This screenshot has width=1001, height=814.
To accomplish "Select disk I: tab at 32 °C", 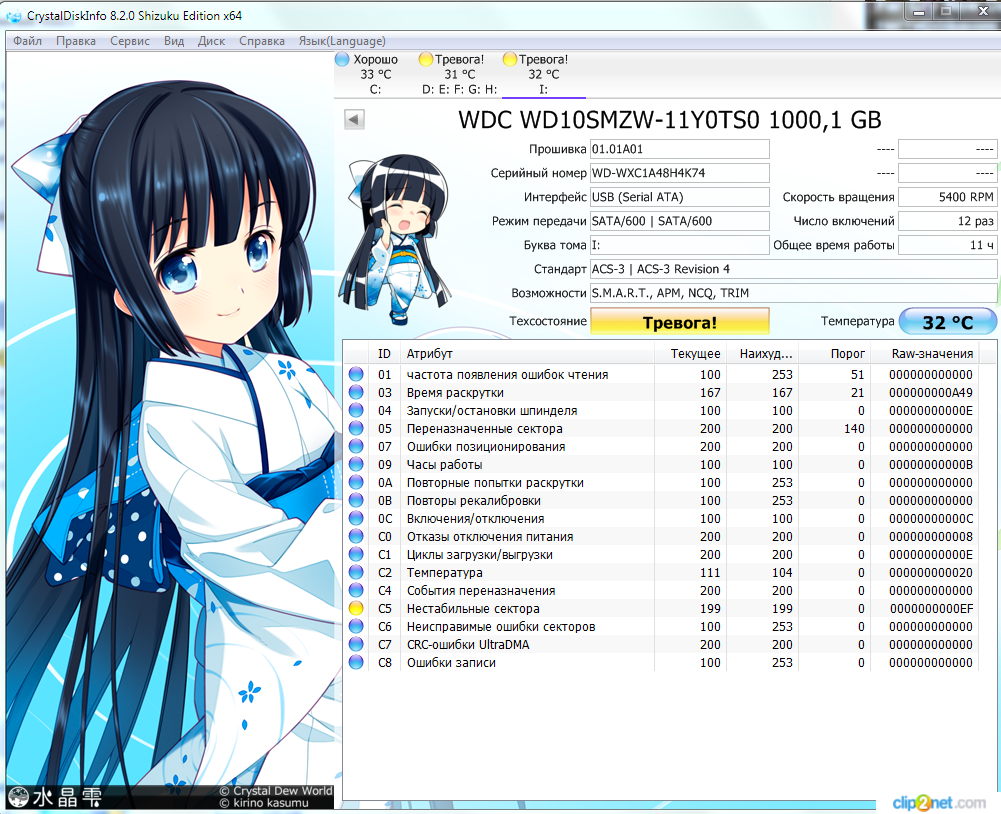I will click(543, 74).
